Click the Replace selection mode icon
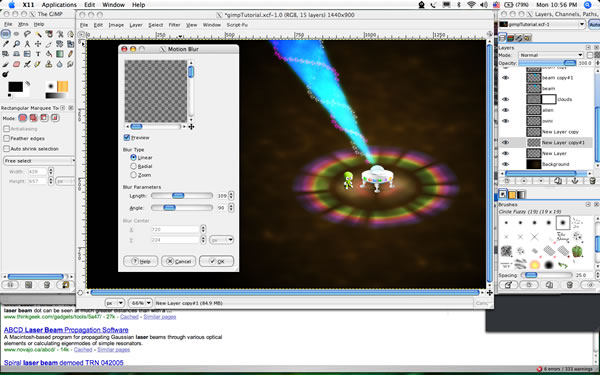600x375 pixels. (23, 118)
